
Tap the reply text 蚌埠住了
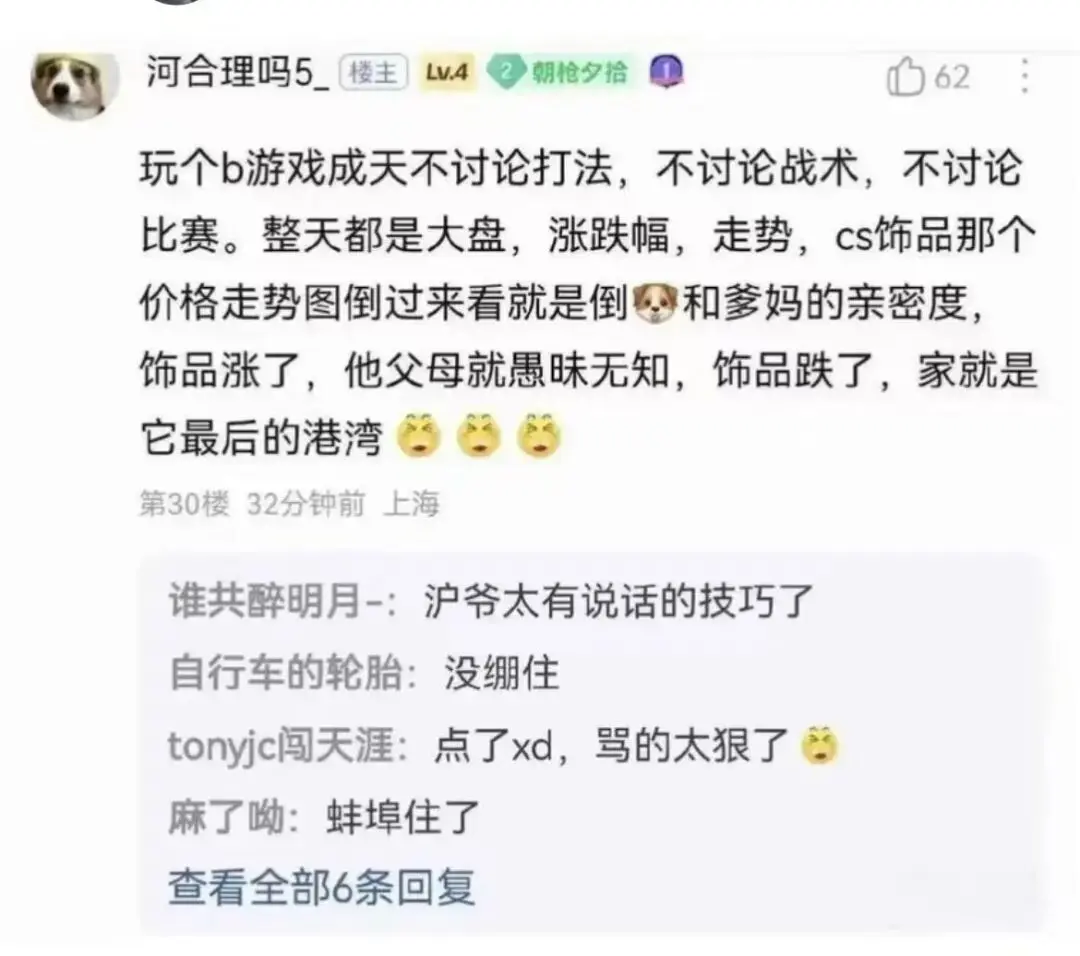[x=402, y=818]
